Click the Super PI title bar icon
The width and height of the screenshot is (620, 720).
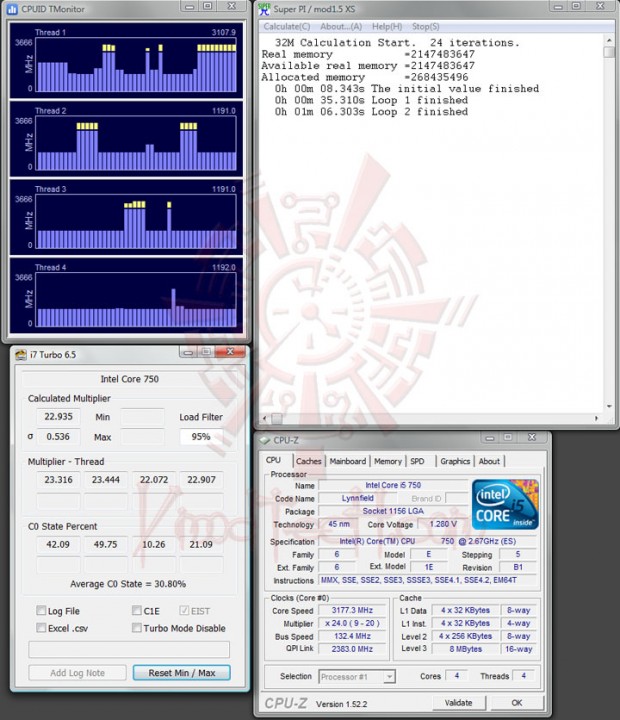[264, 9]
